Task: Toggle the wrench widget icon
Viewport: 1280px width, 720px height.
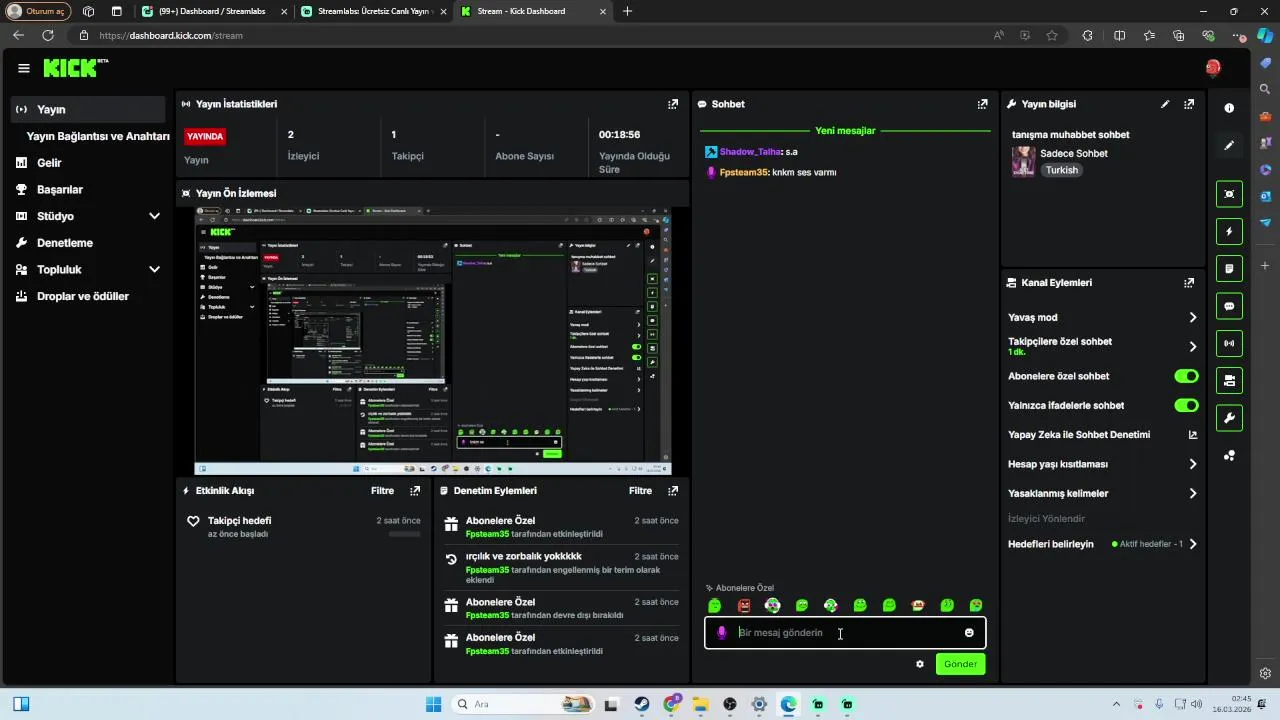Action: point(1229,418)
